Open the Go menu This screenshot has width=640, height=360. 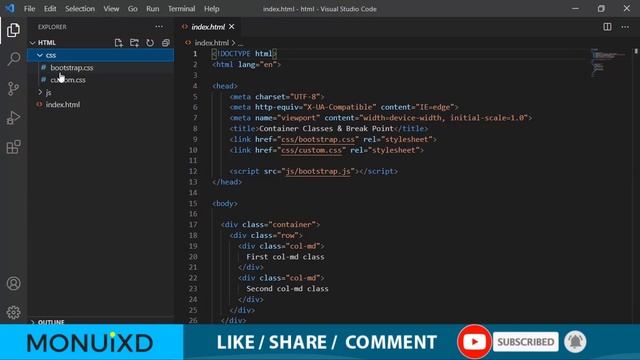(132, 9)
